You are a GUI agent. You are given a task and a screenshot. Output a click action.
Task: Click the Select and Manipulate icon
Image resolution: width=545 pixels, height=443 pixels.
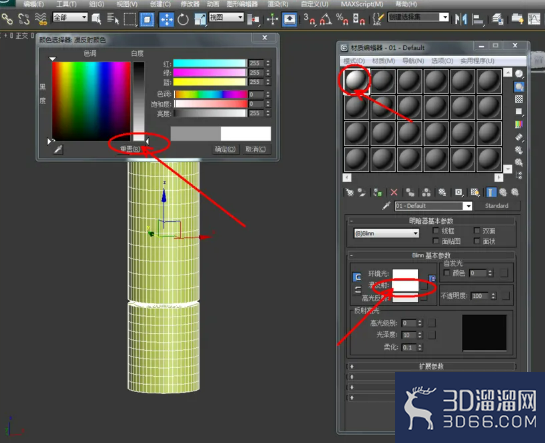[272, 19]
